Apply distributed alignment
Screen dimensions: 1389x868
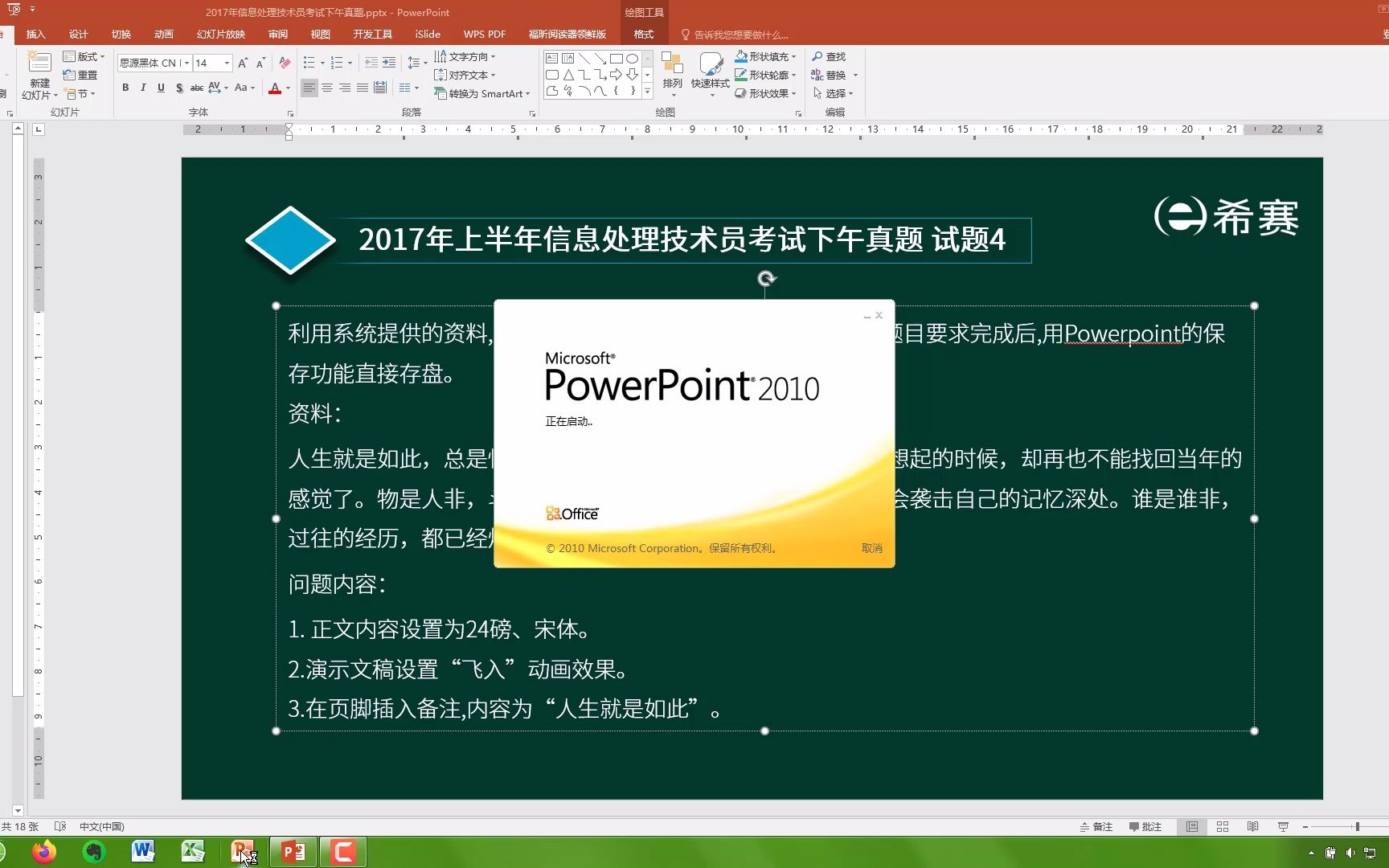tap(380, 88)
